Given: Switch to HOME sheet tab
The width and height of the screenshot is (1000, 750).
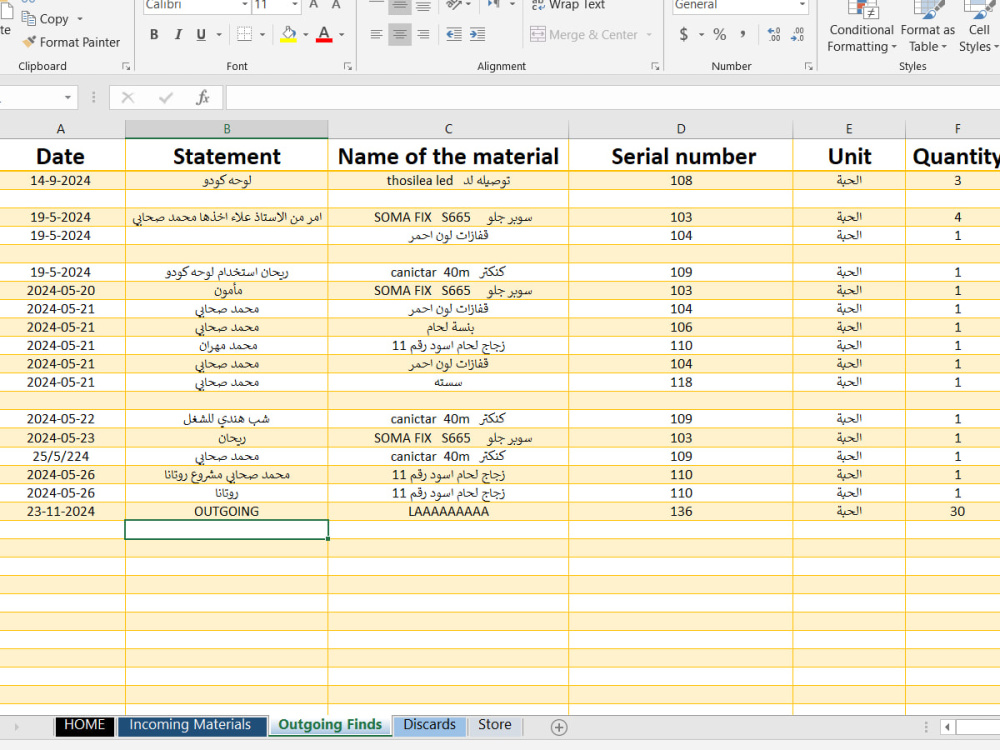Looking at the screenshot, I should tap(85, 725).
